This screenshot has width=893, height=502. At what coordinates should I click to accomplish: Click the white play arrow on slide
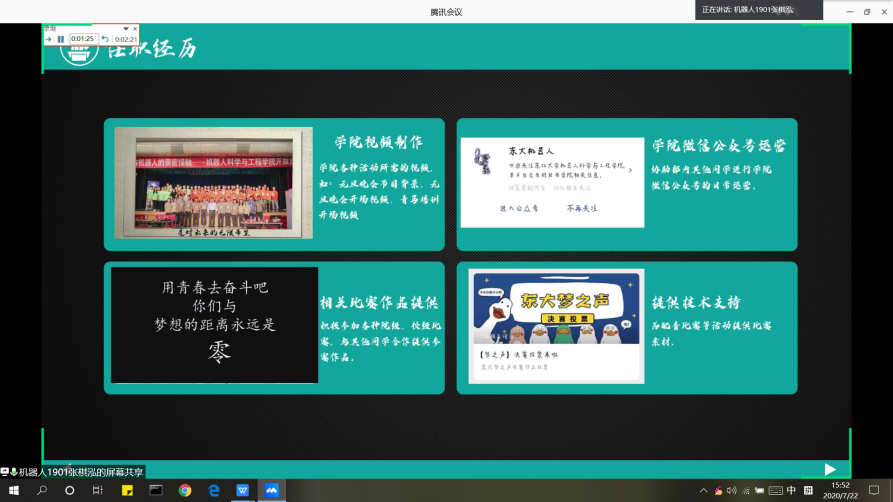tap(829, 469)
